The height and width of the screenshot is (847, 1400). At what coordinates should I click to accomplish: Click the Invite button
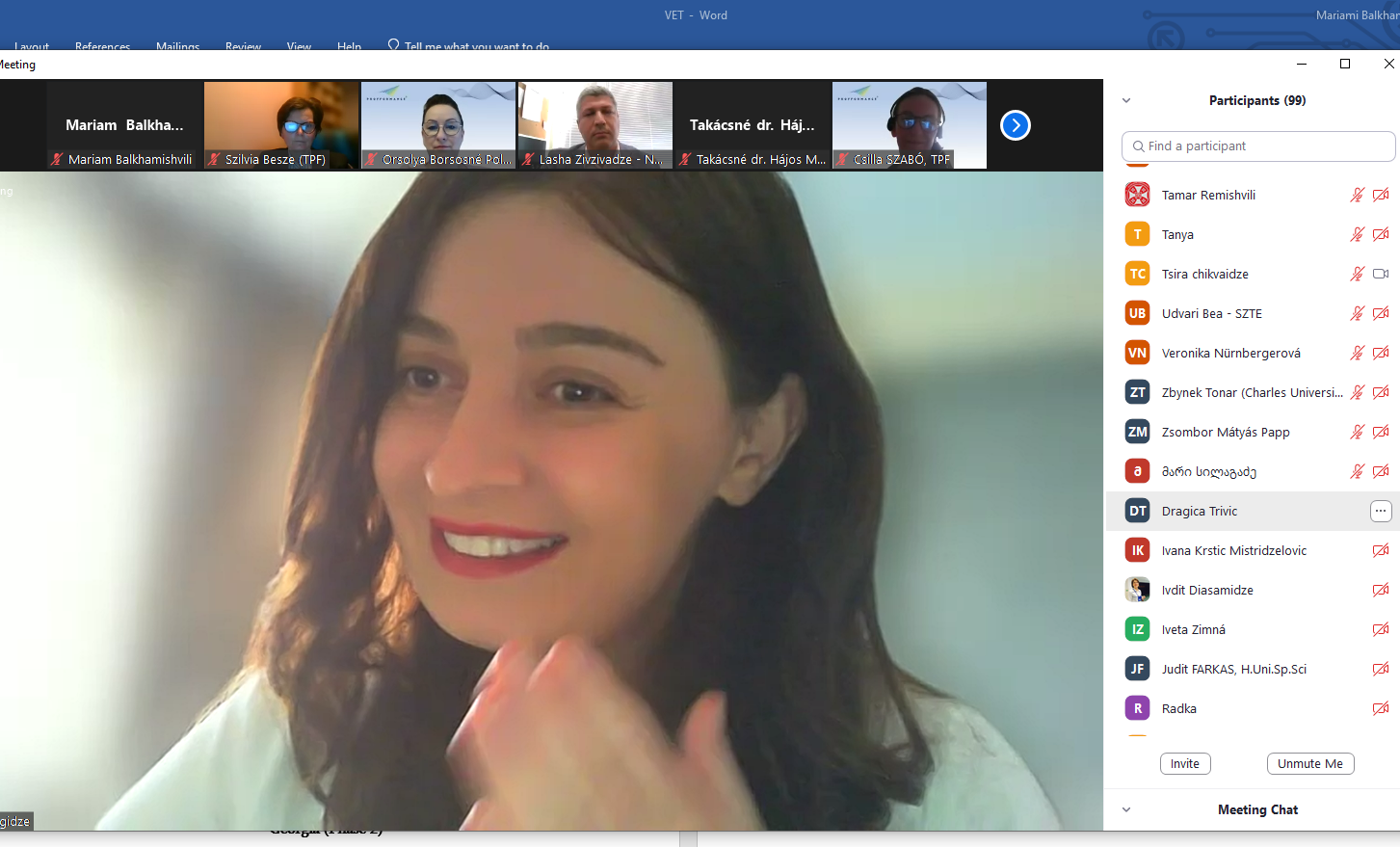tap(1184, 763)
